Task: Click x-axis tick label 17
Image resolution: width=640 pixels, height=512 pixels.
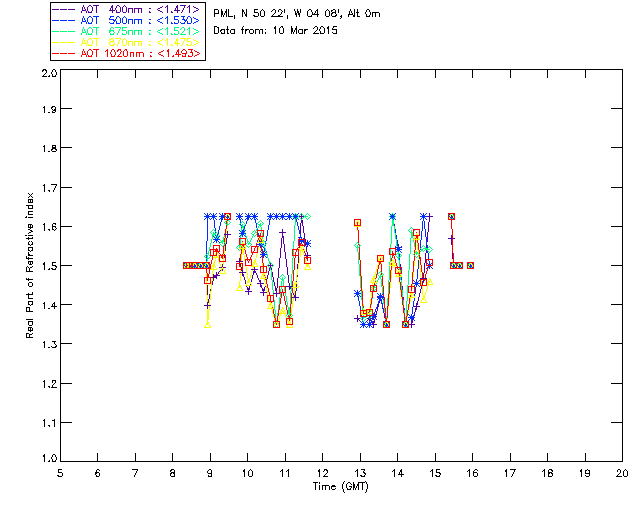Action: tap(510, 473)
